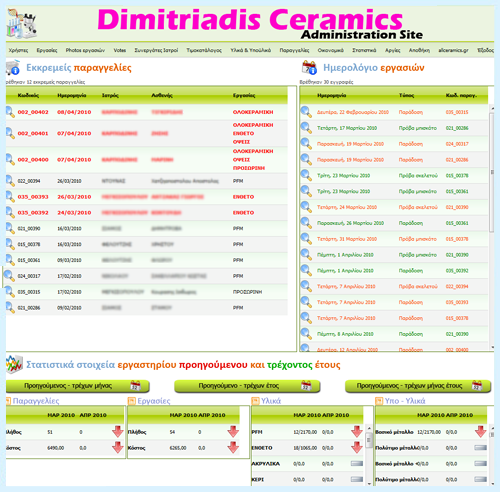View pending order 015_00378 via magnifier icon
Viewport: 500px width, 492px height.
tap(10, 244)
